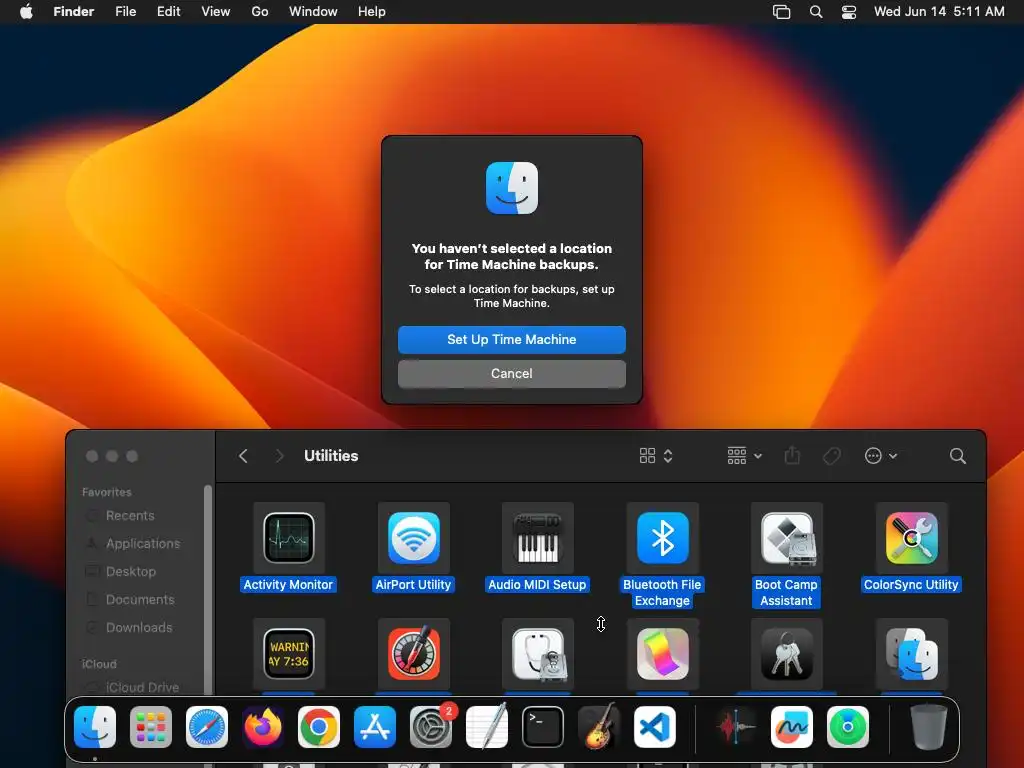Select Bluetooth File Exchange icon
Image resolution: width=1024 pixels, height=768 pixels.
point(662,537)
